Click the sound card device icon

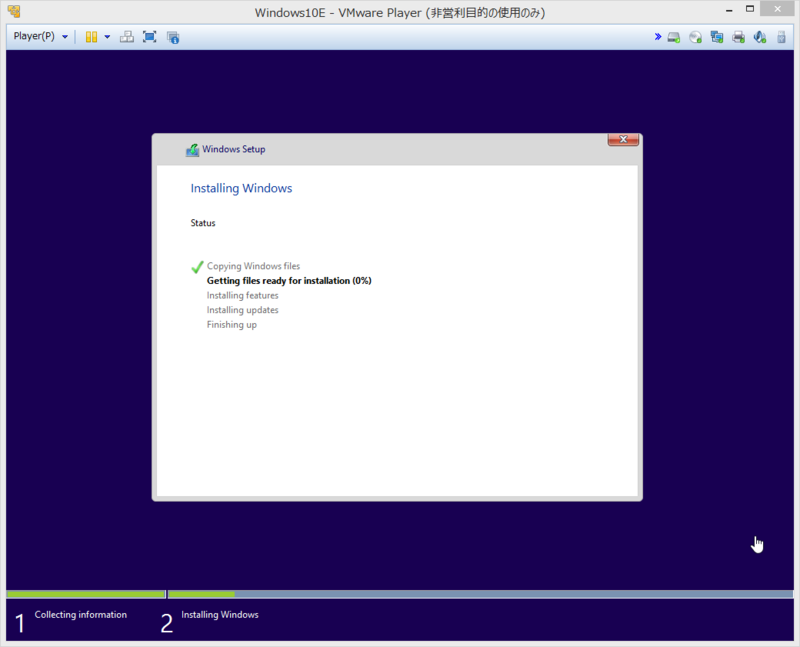[x=760, y=37]
